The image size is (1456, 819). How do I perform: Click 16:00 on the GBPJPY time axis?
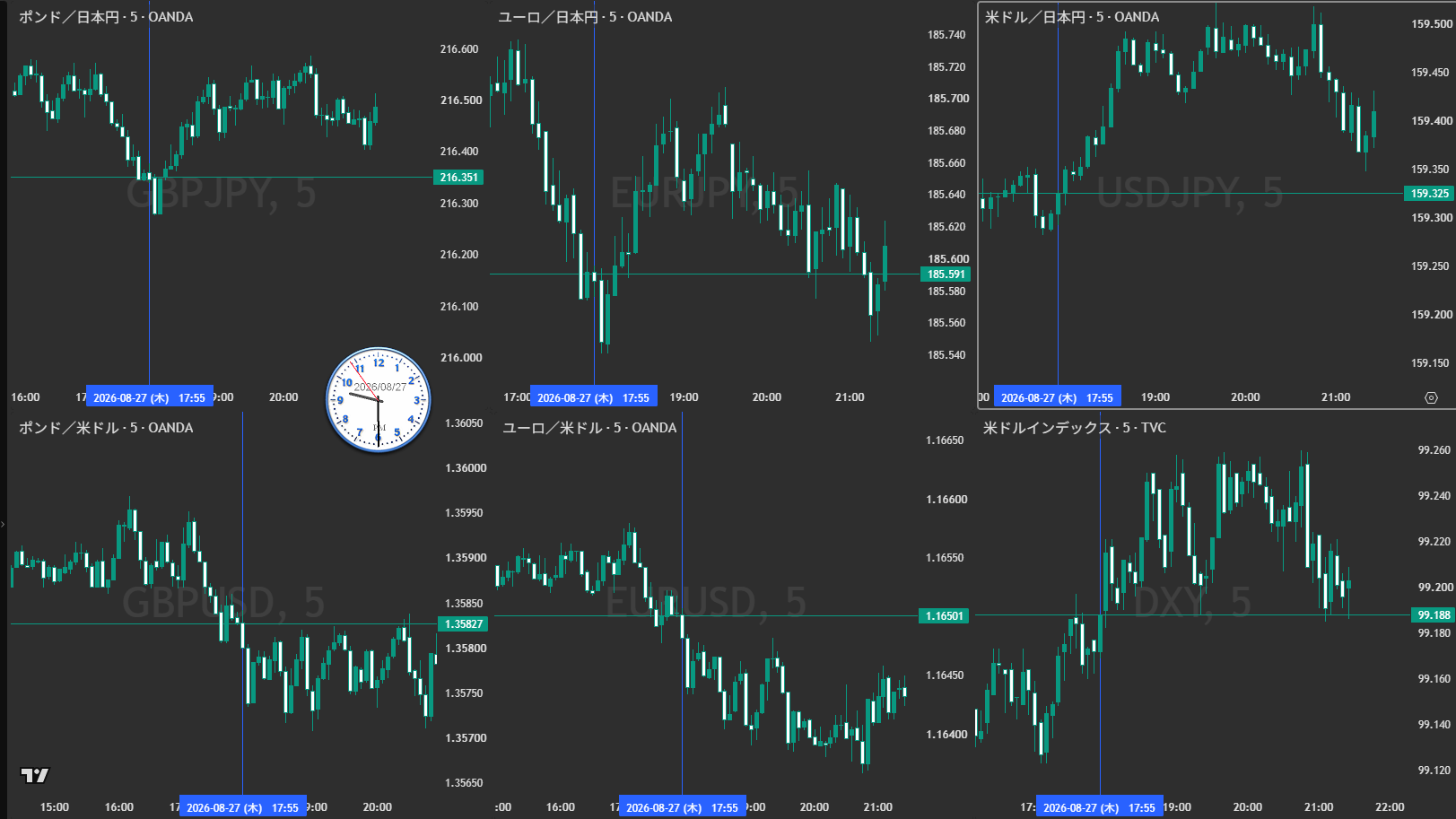(x=25, y=397)
